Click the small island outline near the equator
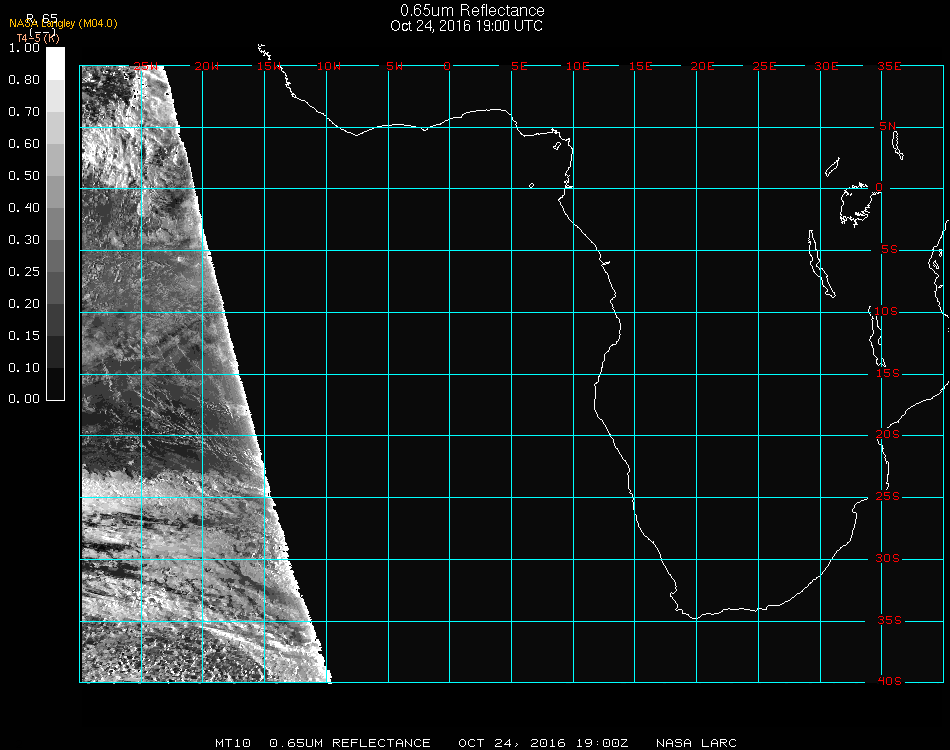Screen dimensions: 950x750 [531, 186]
